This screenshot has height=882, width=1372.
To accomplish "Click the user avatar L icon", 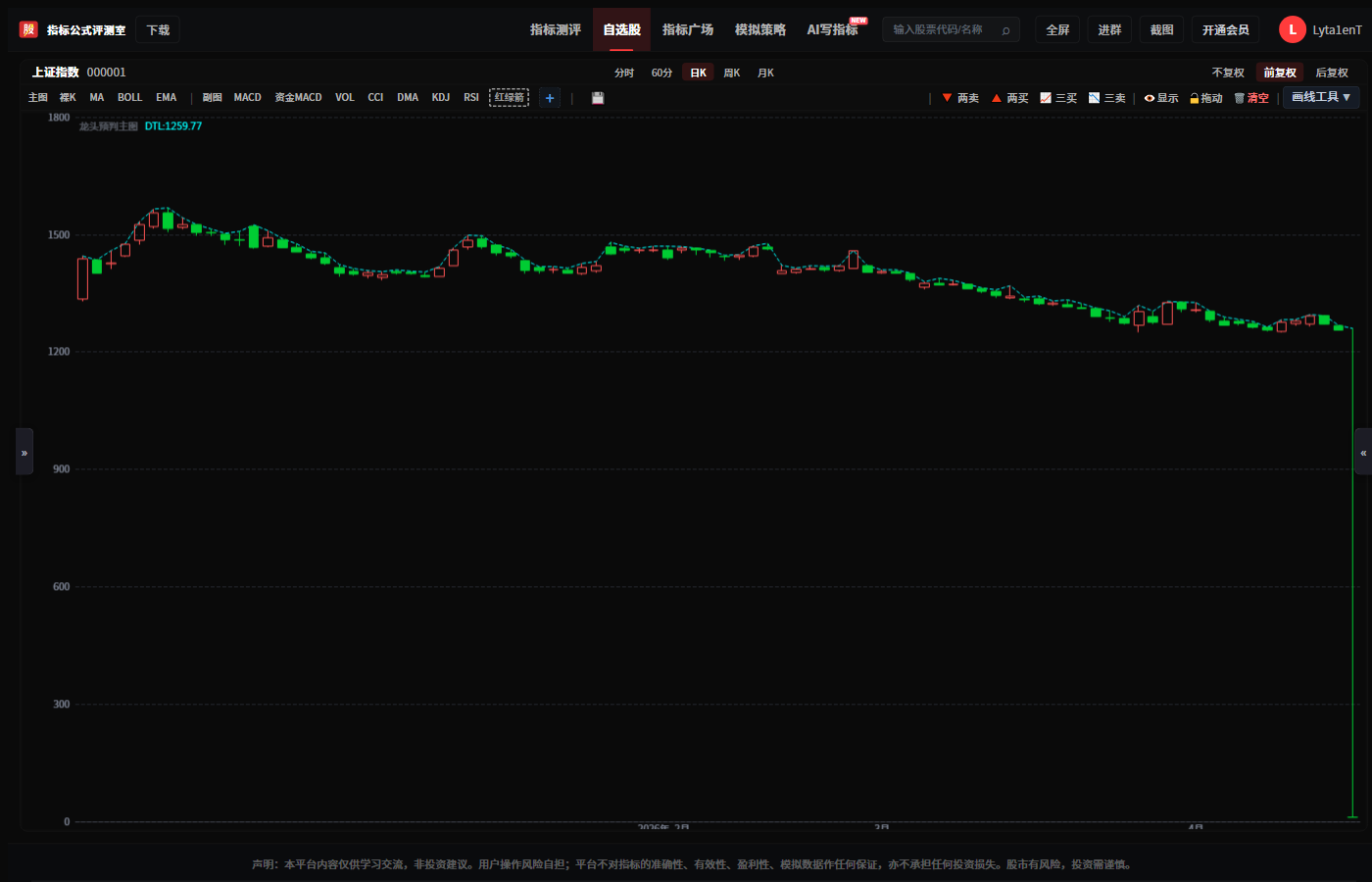I will [x=1293, y=29].
